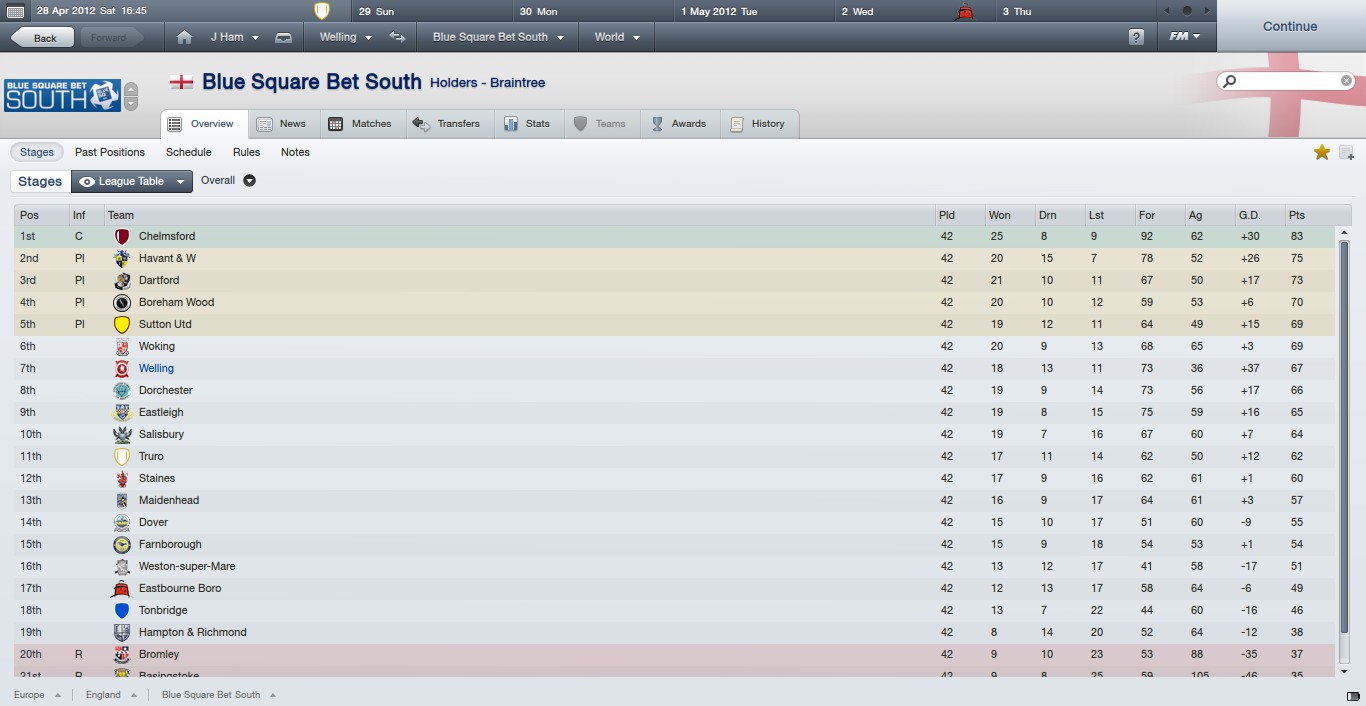The image size is (1366, 706).
Task: Bookmark this page with the gold star
Action: pos(1321,152)
